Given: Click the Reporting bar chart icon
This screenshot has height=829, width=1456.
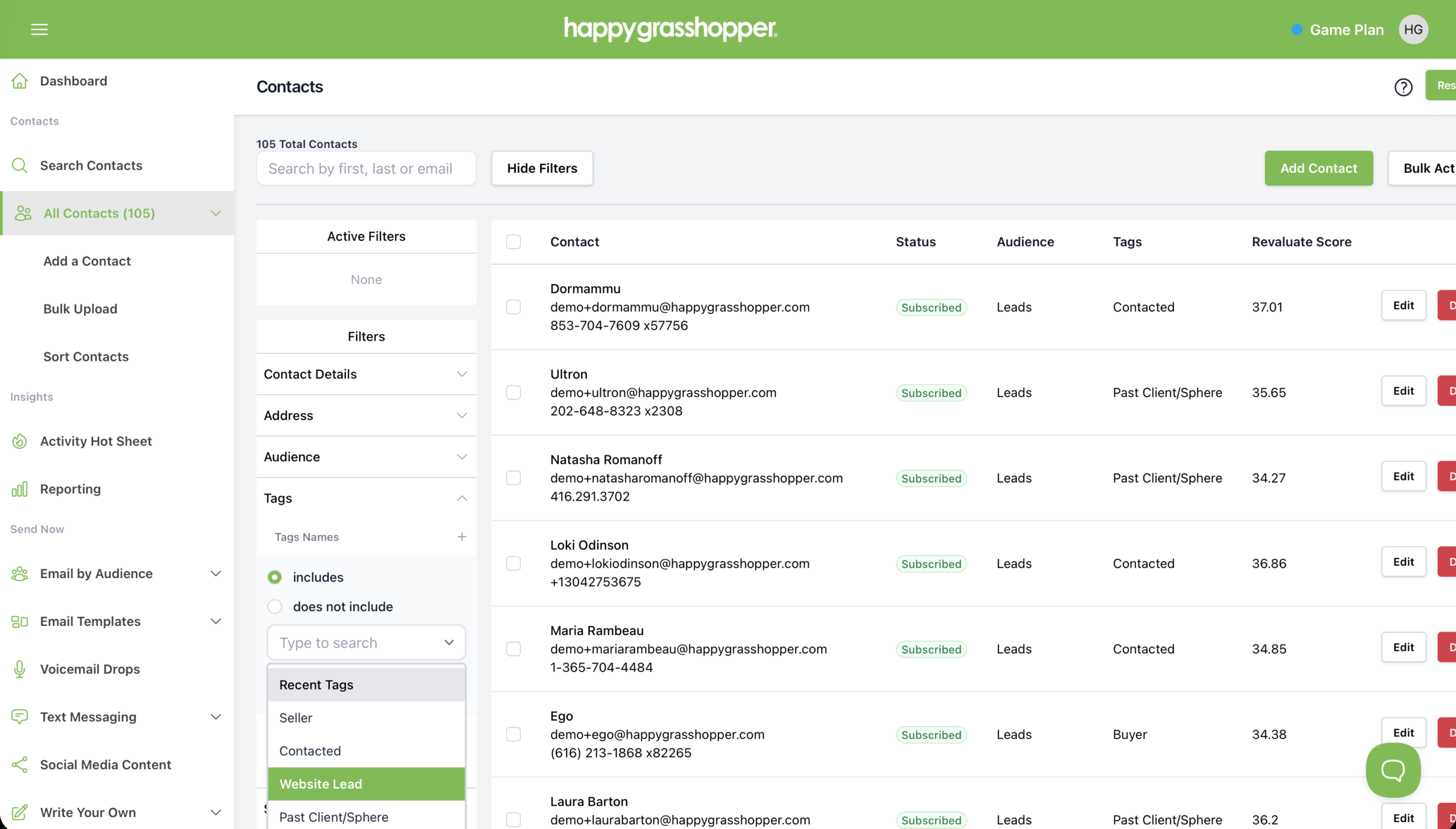Looking at the screenshot, I should point(20,489).
